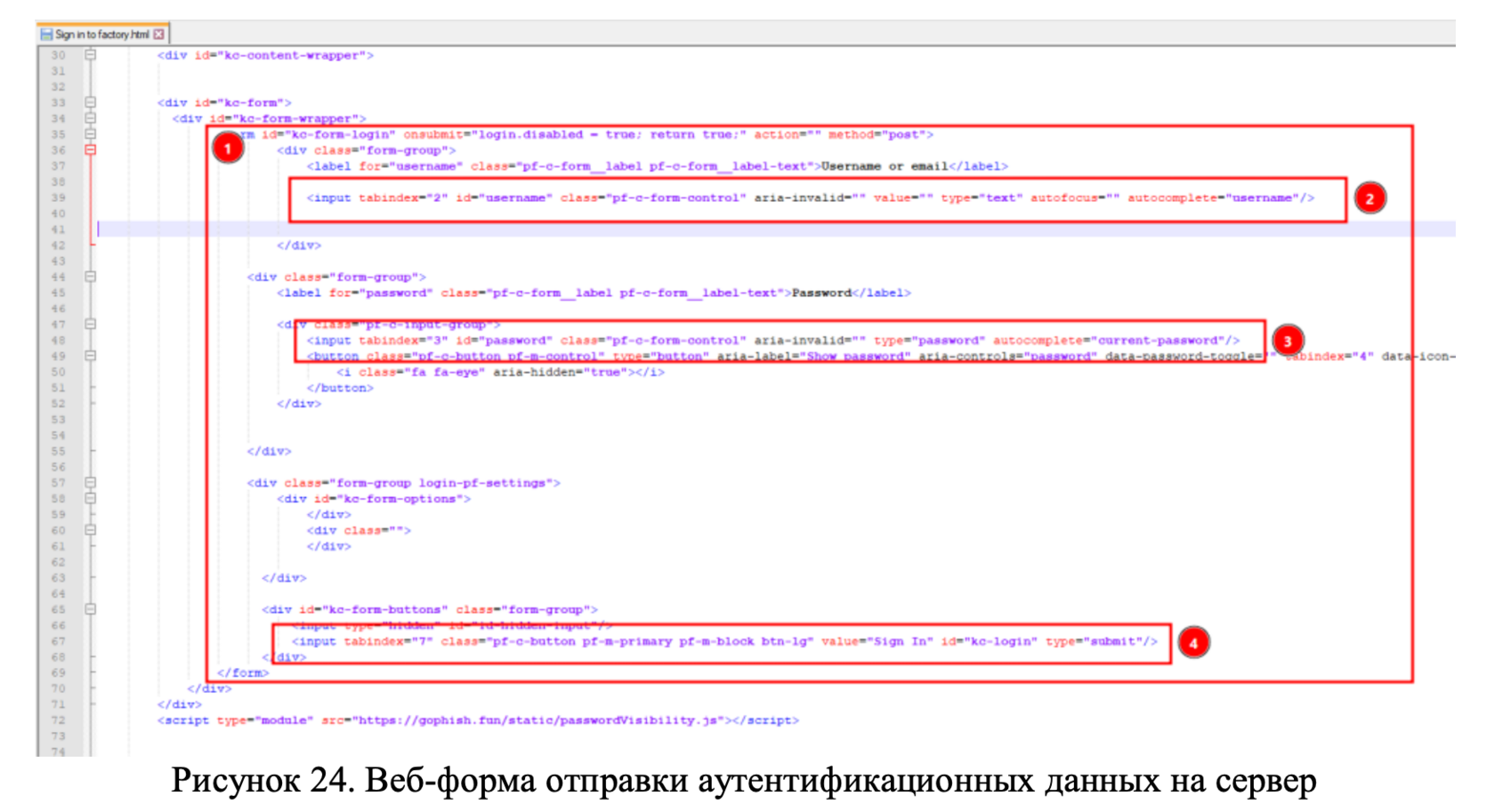Place cursor on highlighted empty line 41
Screen dimensions: 1495x812
(774, 229)
